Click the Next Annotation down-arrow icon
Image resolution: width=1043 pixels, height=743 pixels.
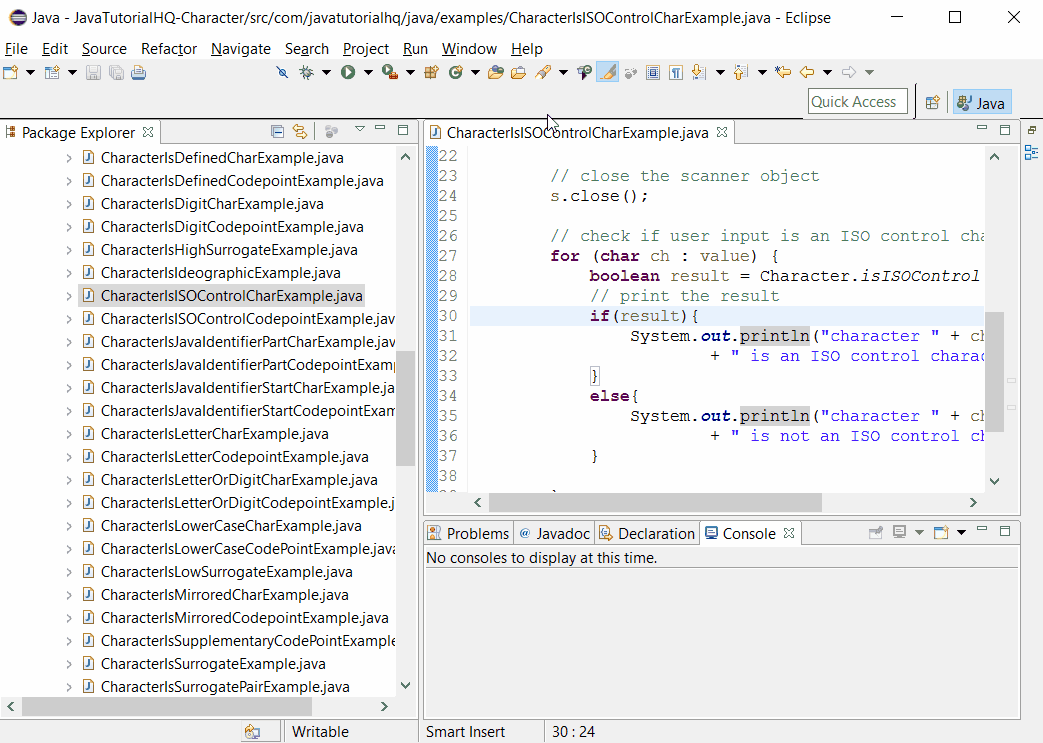pos(698,73)
